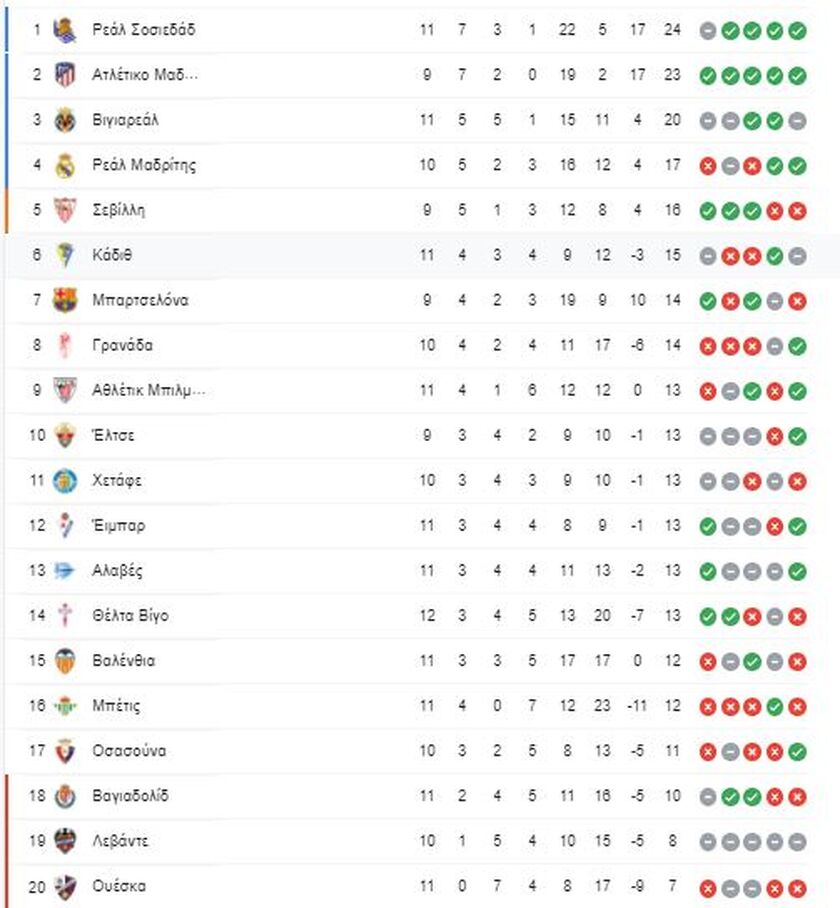Click Alavés's last green win indicator

pyautogui.click(x=797, y=572)
